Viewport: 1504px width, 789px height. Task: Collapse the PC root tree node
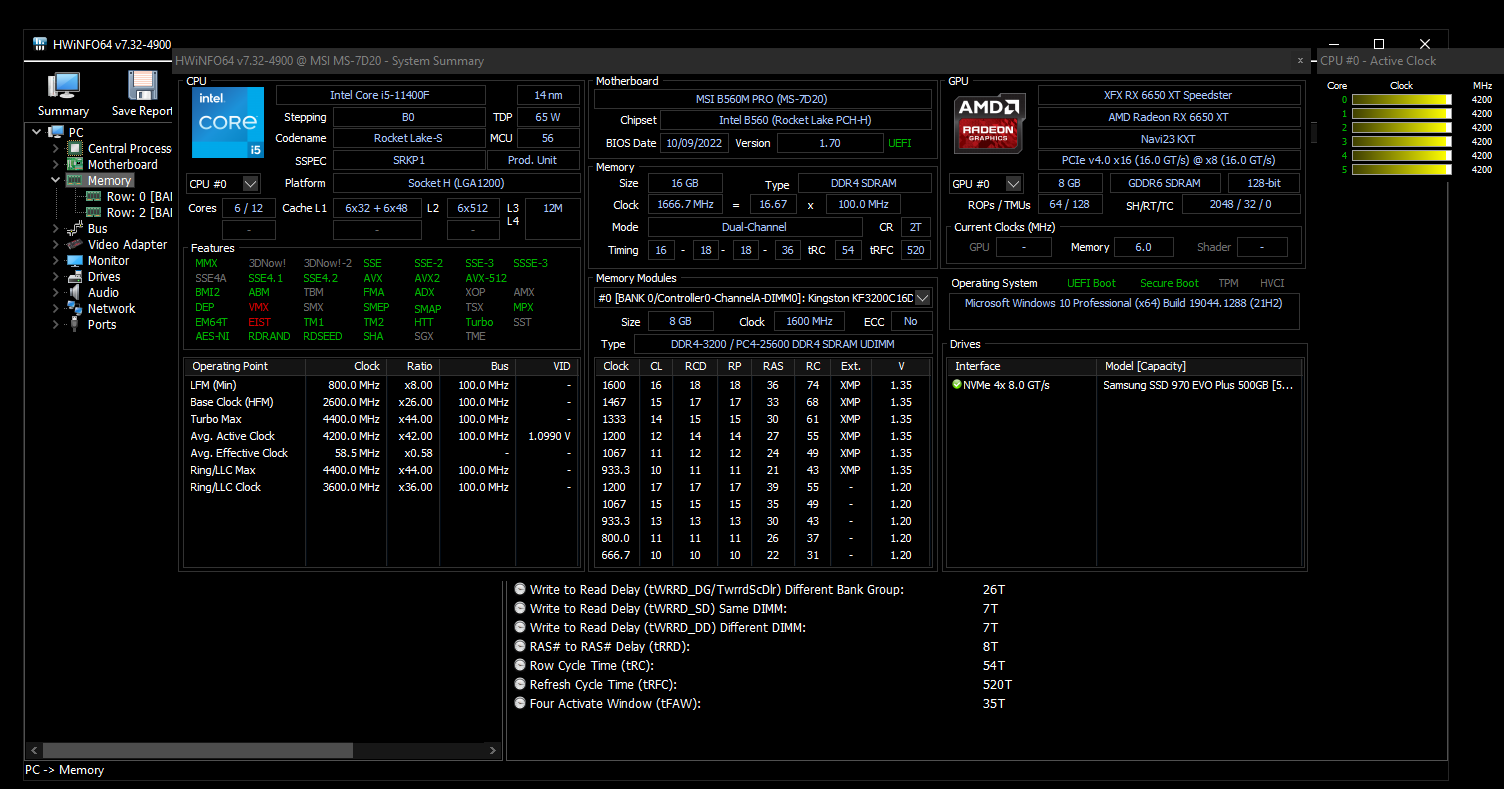(37, 132)
